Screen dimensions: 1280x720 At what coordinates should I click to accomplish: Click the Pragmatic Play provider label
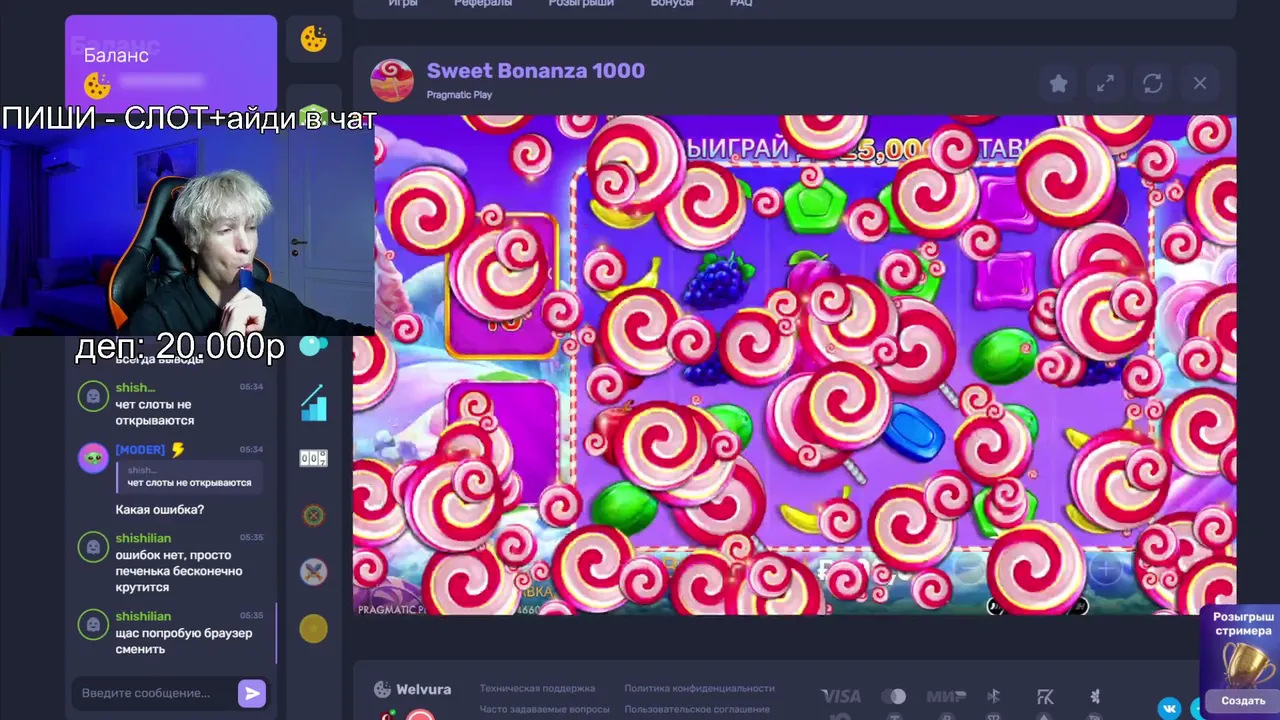pos(459,95)
